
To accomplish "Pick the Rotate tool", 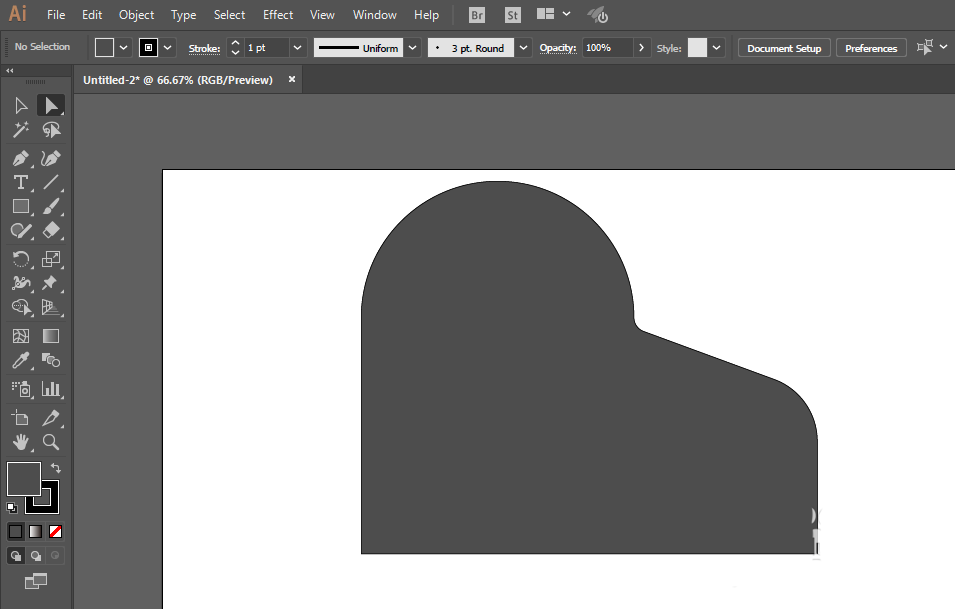I will click(x=20, y=259).
